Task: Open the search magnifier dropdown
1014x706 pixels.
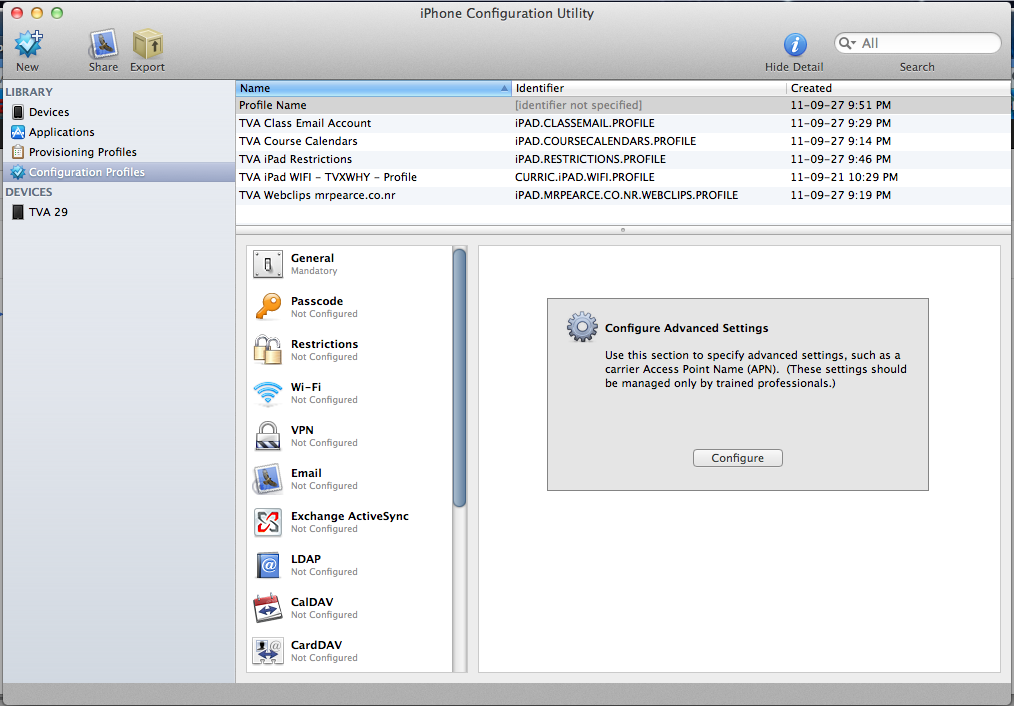Action: click(848, 43)
